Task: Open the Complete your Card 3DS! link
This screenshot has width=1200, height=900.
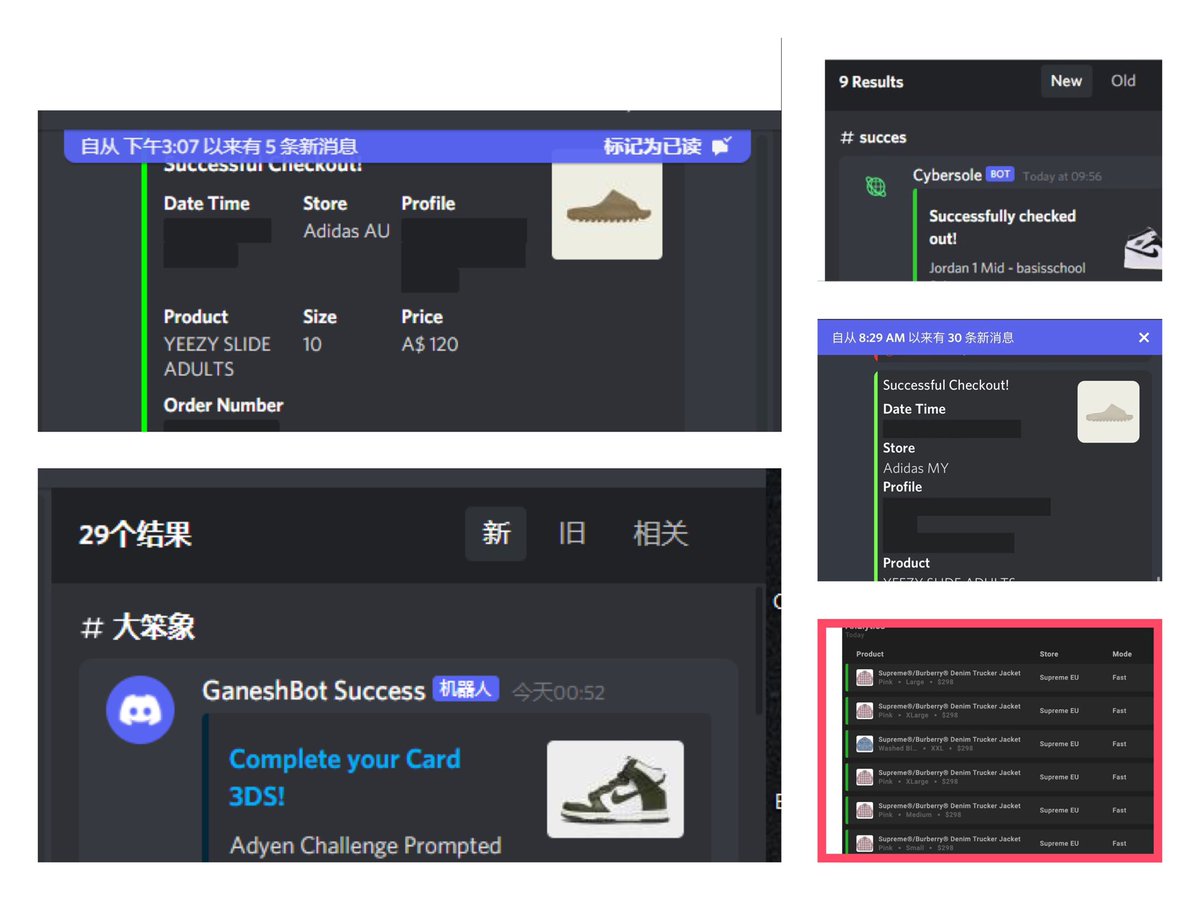Action: point(344,777)
